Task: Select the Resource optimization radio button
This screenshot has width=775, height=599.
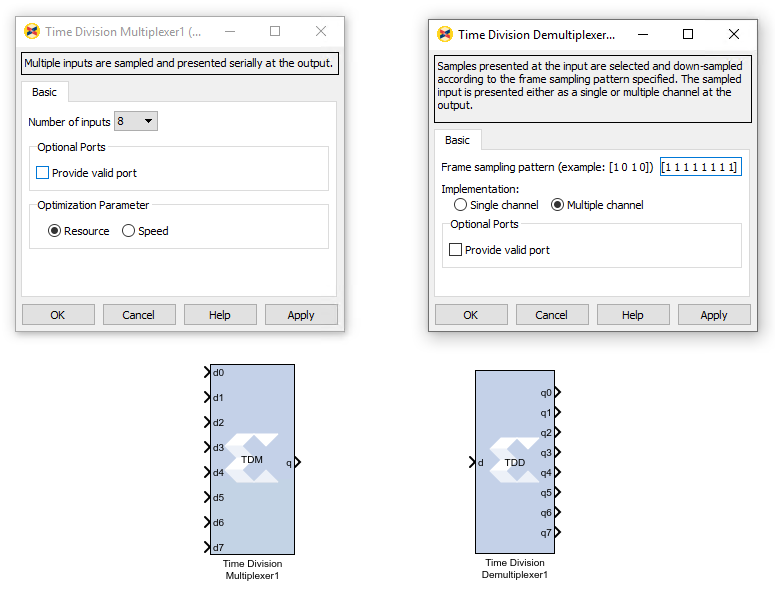Action: pyautogui.click(x=55, y=231)
